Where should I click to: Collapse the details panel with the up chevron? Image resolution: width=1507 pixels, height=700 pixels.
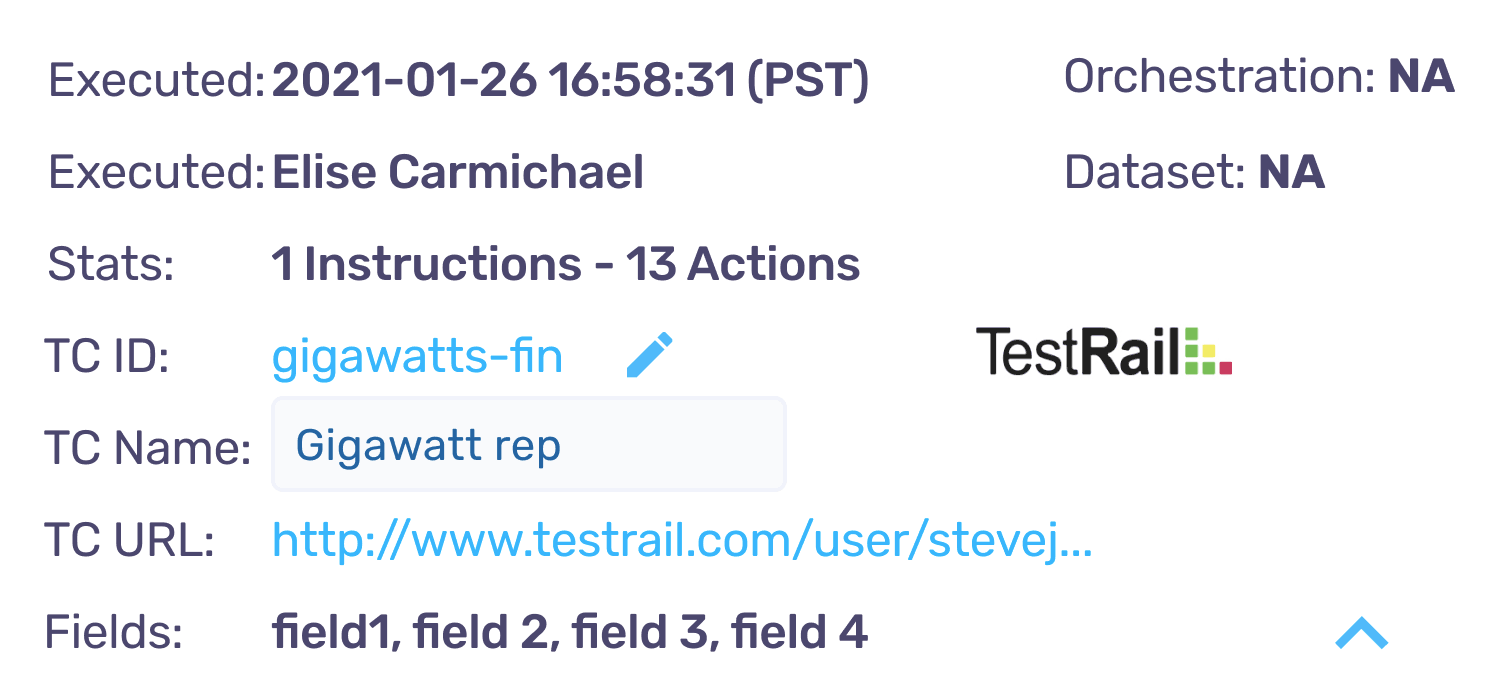(x=1360, y=632)
